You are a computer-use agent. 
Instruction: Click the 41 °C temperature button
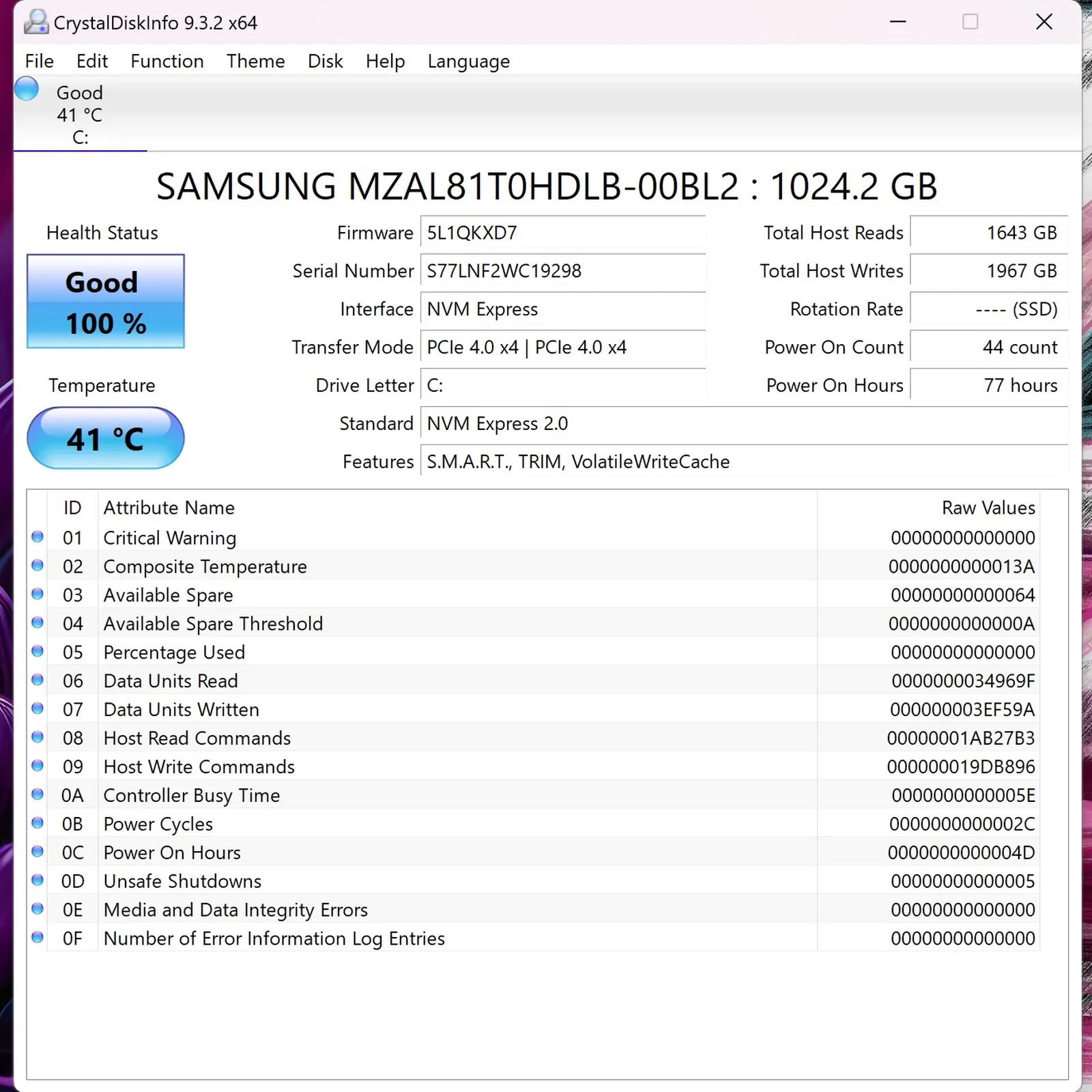[106, 438]
